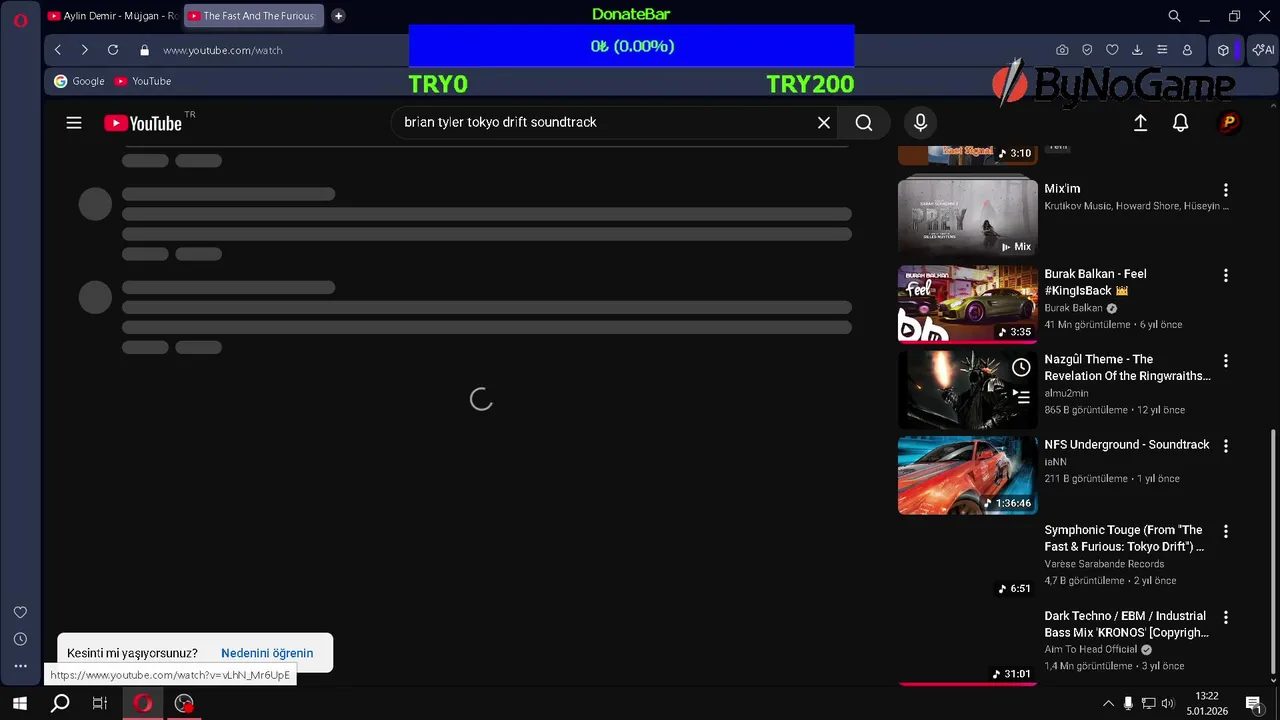Start voice search with microphone icon
The height and width of the screenshot is (720, 1280).
coord(921,122)
